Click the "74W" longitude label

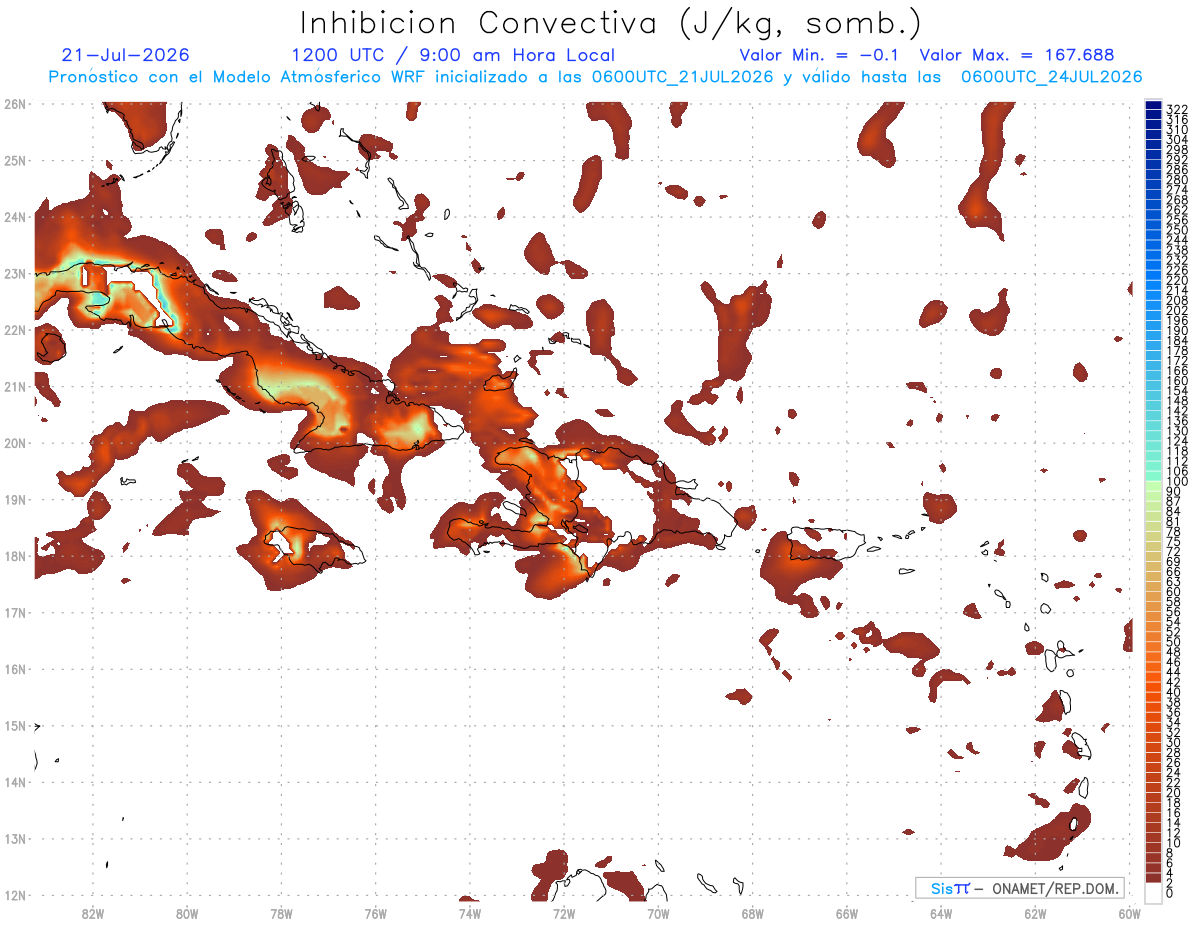tap(470, 913)
